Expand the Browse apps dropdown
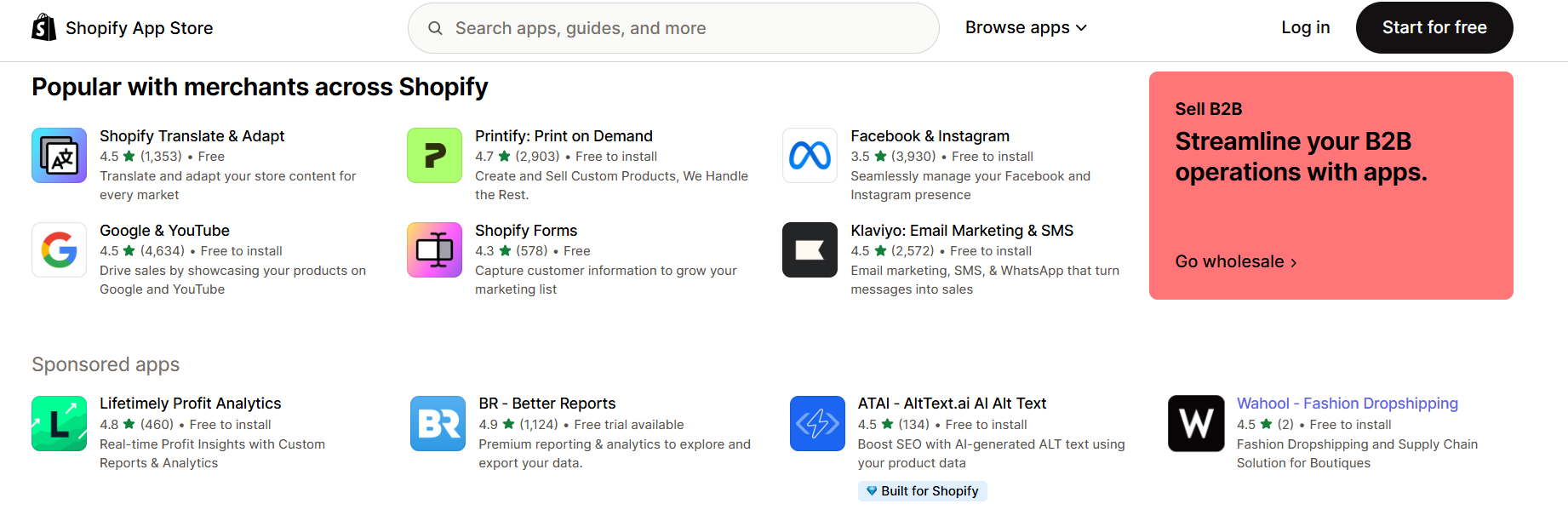The image size is (1568, 521). pyautogui.click(x=1026, y=27)
